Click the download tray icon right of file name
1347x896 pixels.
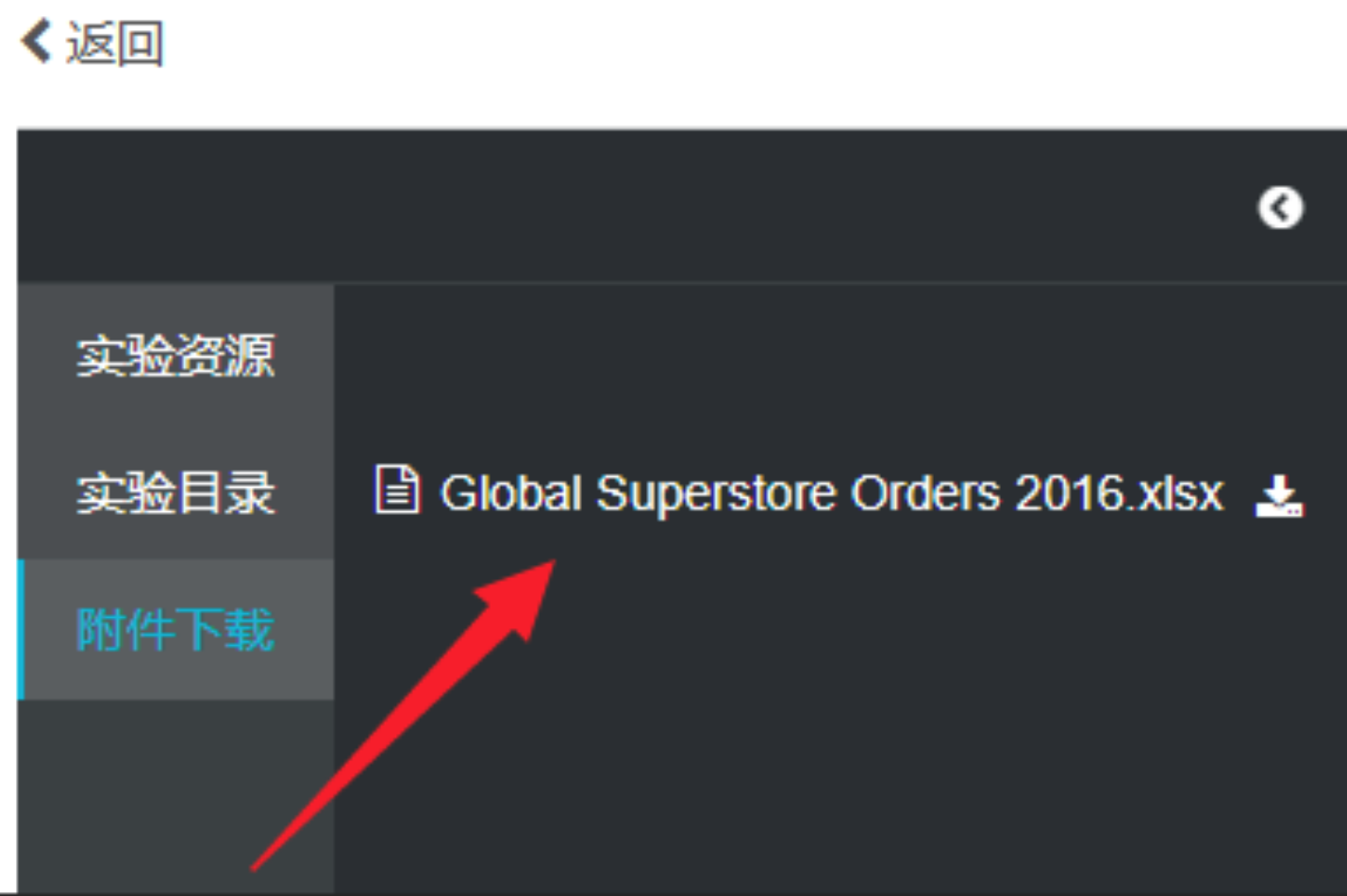click(x=1278, y=494)
